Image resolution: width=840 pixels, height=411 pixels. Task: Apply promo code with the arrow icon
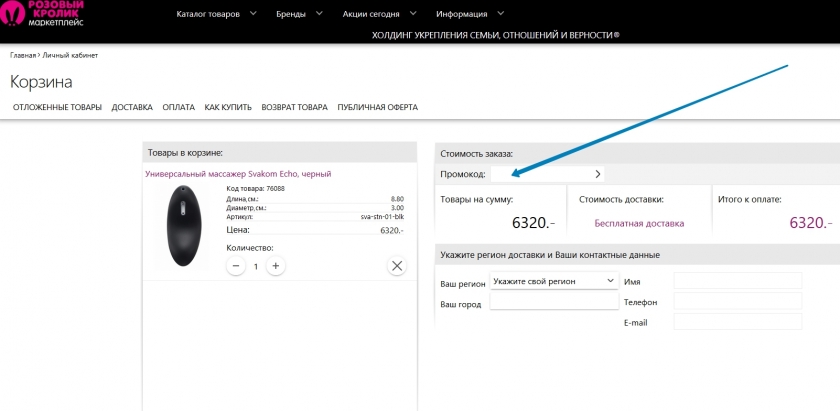click(598, 174)
